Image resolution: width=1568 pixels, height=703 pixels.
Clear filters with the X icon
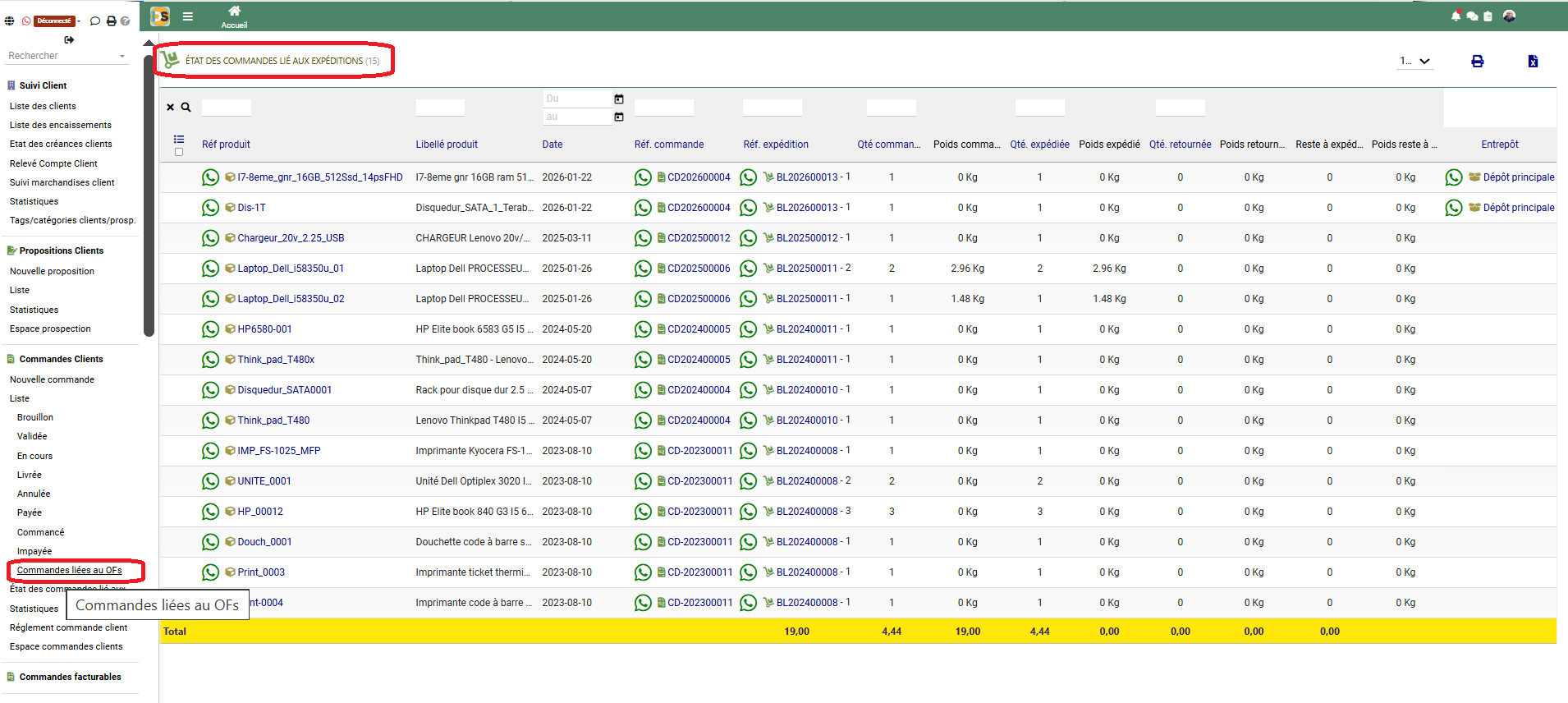[171, 108]
